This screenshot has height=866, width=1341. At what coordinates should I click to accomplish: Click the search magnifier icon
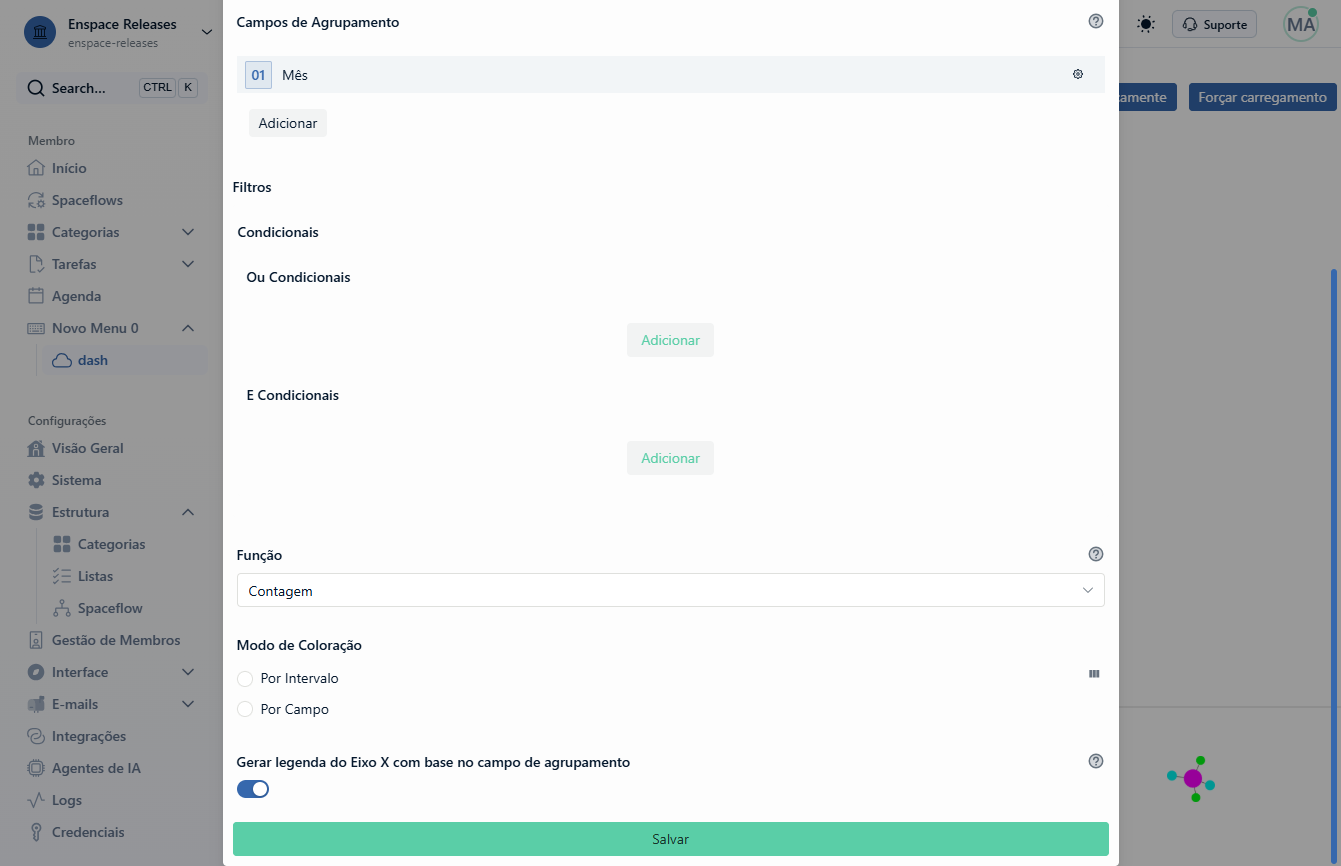(x=36, y=88)
